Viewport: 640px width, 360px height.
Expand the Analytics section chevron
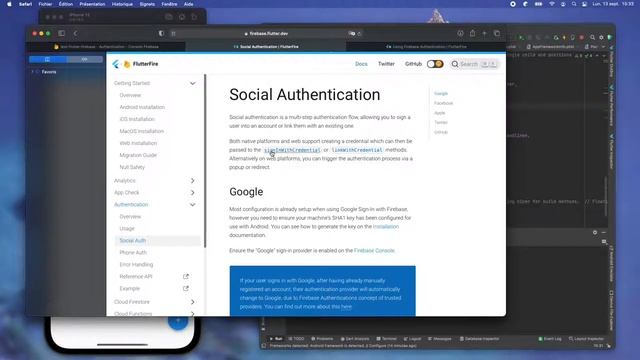192,180
